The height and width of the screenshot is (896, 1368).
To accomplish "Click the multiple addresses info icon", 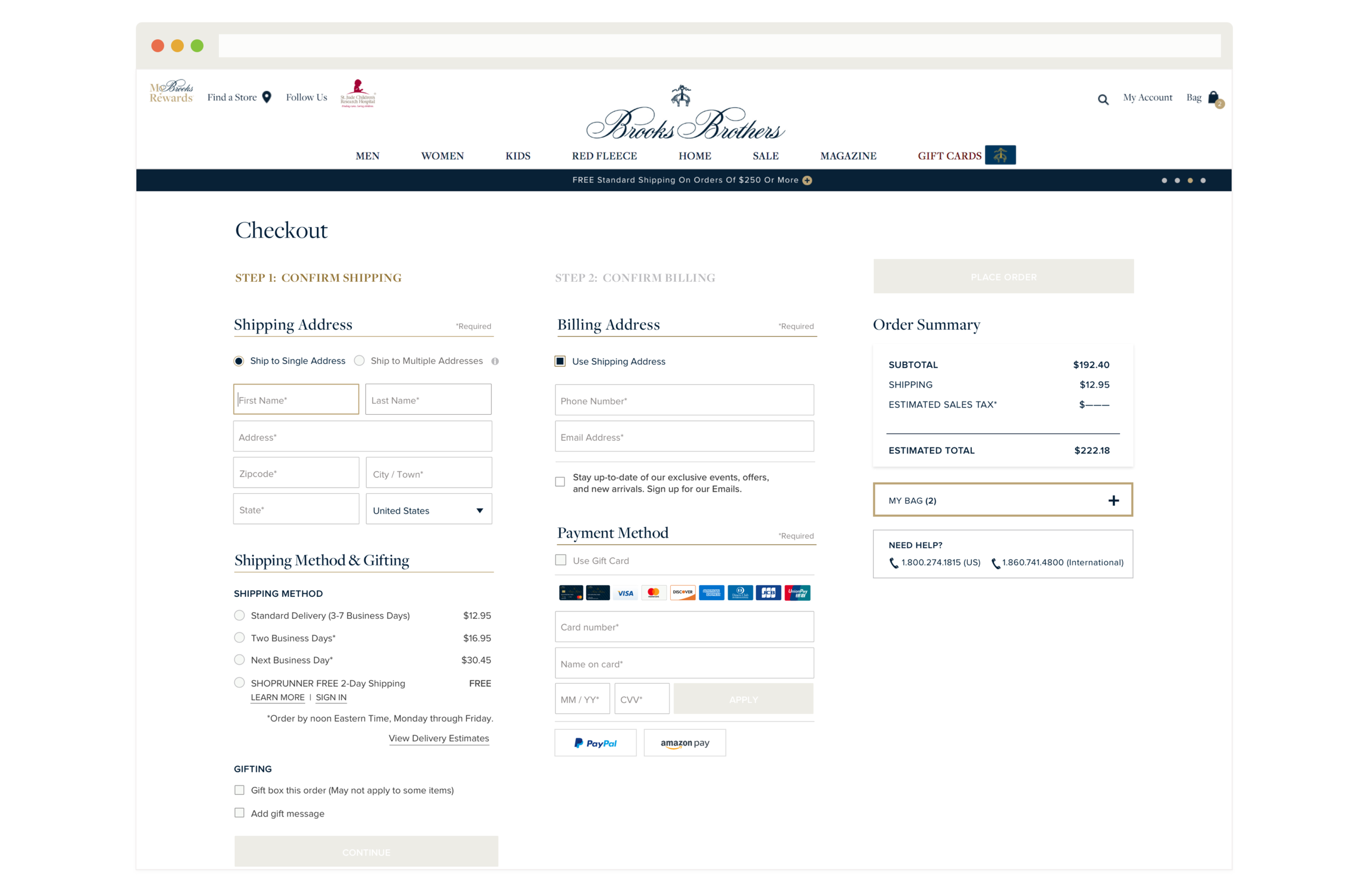I will tap(495, 362).
